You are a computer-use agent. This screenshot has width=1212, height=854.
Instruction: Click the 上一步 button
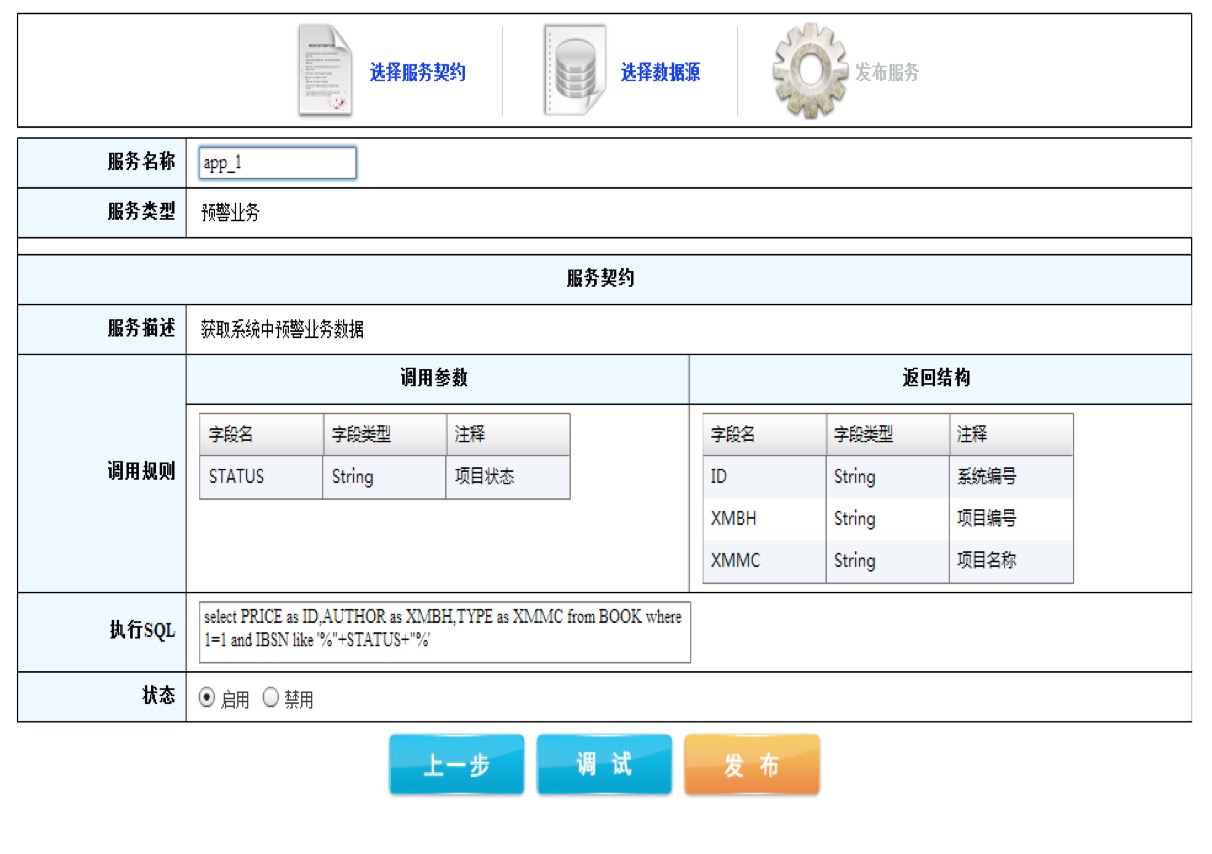pyautogui.click(x=456, y=765)
